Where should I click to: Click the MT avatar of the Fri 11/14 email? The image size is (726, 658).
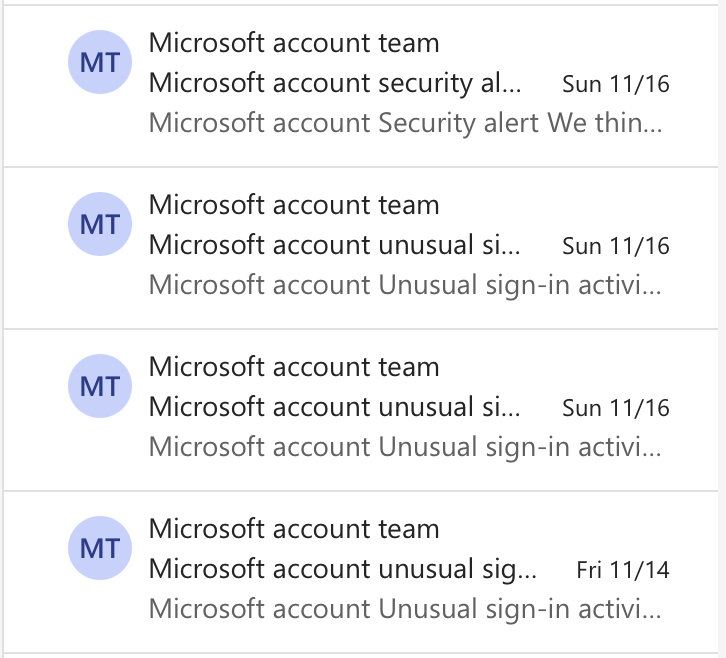[x=99, y=548]
